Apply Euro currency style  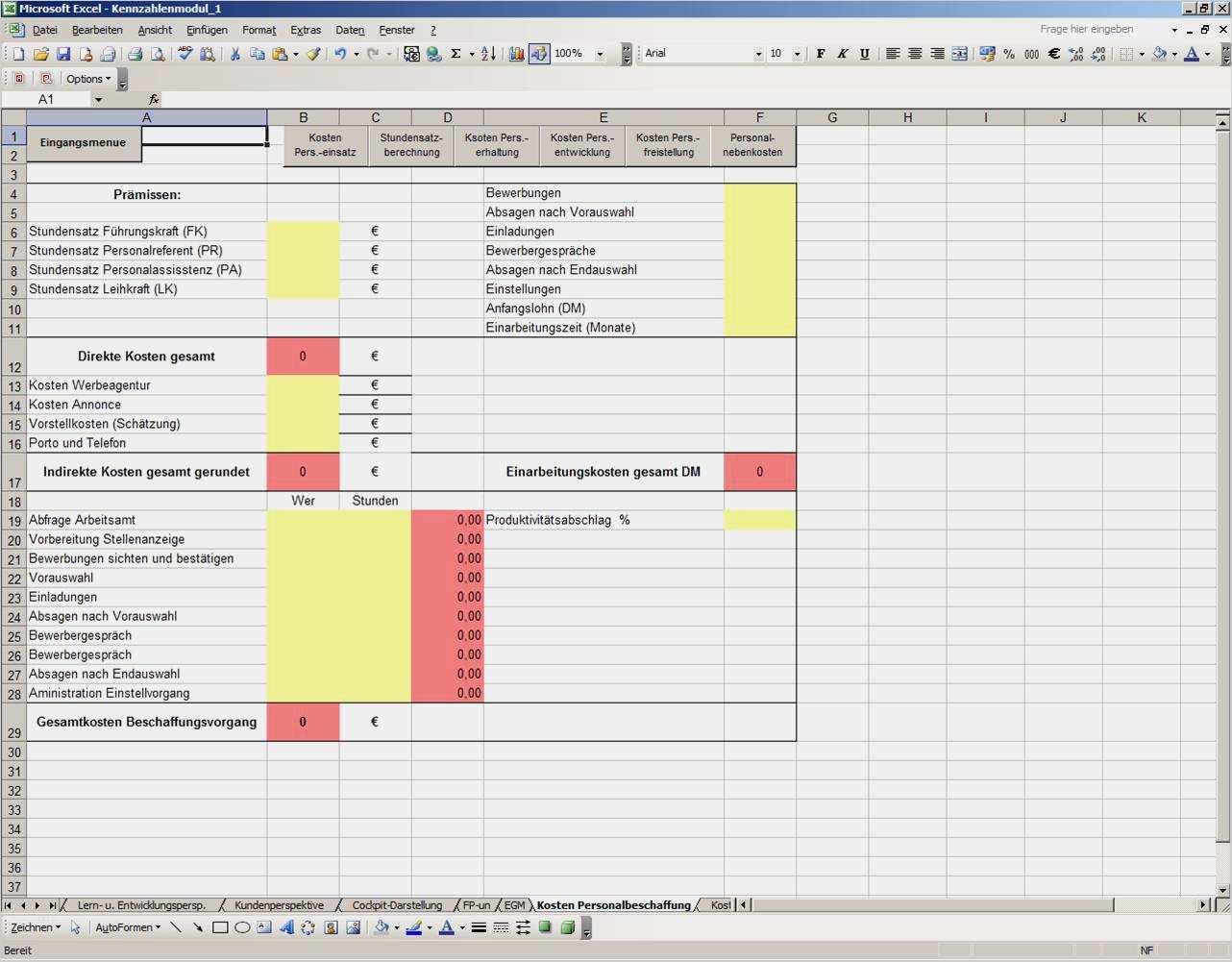click(x=1054, y=55)
